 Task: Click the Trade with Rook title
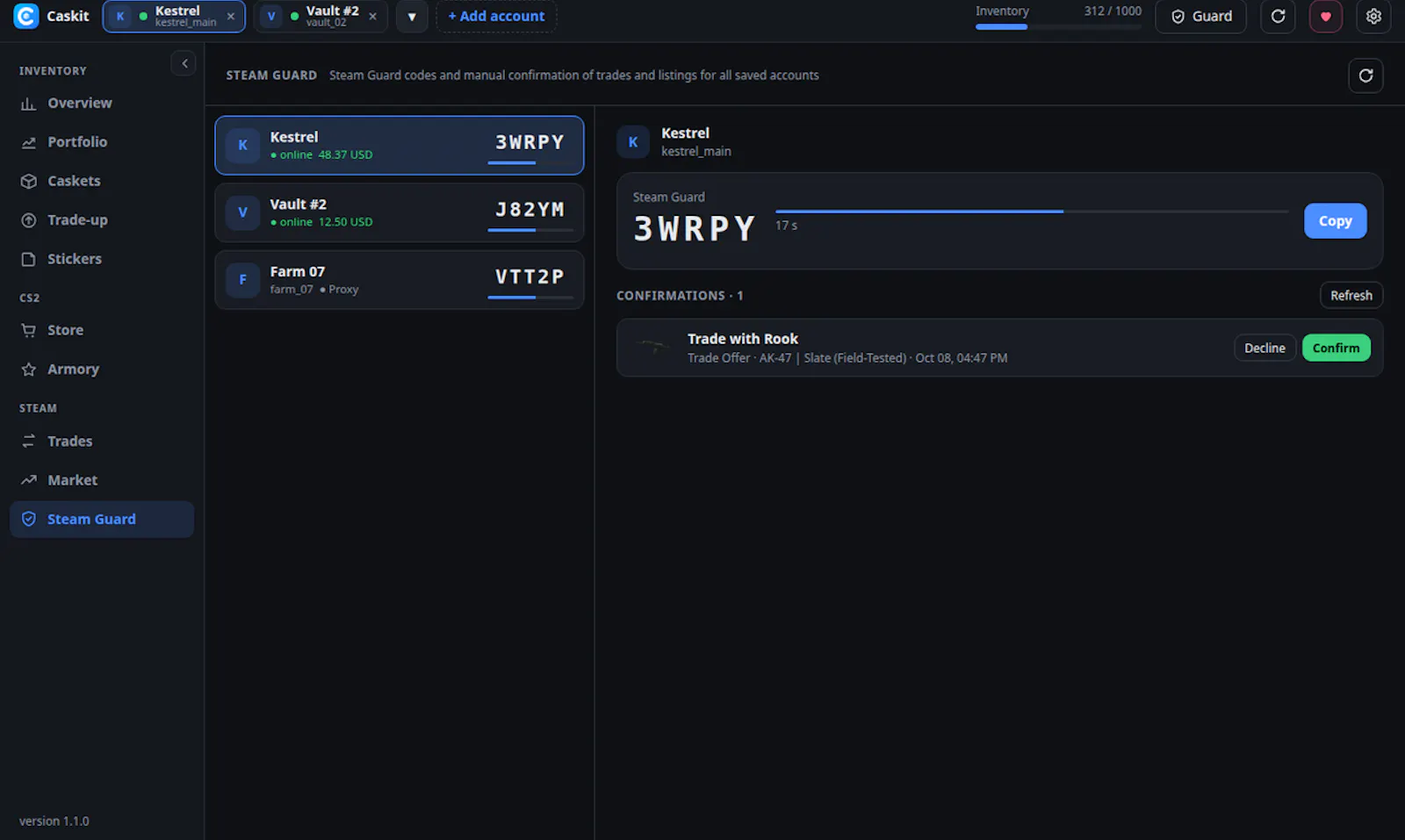click(743, 339)
